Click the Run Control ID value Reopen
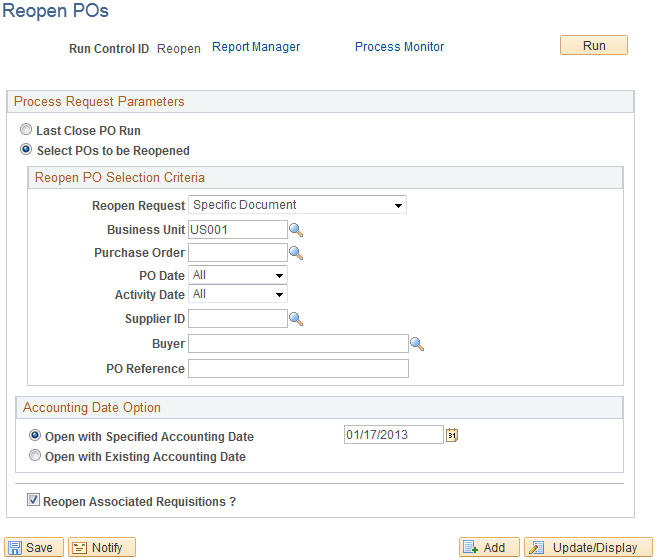 pyautogui.click(x=179, y=49)
